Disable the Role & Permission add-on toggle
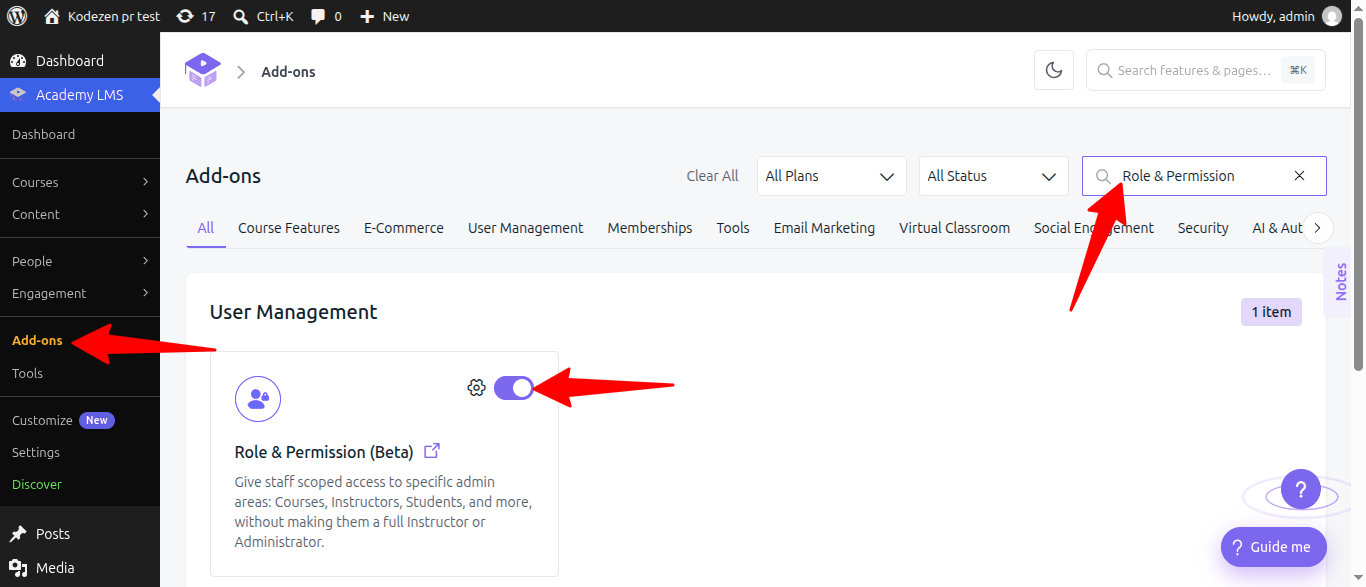Screen dimensions: 1366x587 (x=514, y=388)
